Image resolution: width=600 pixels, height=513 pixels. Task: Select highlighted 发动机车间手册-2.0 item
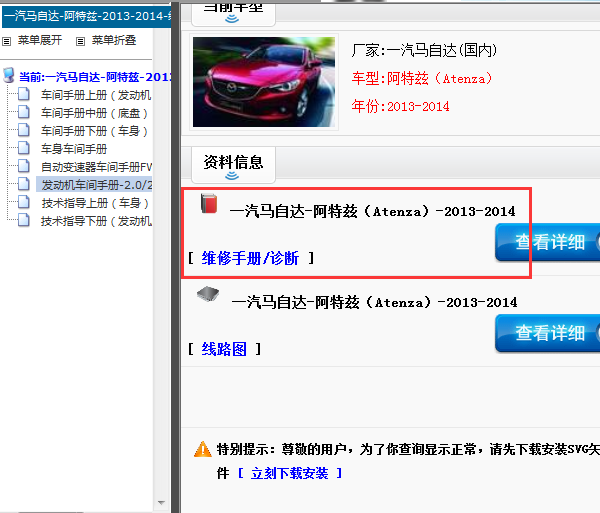tap(95, 185)
